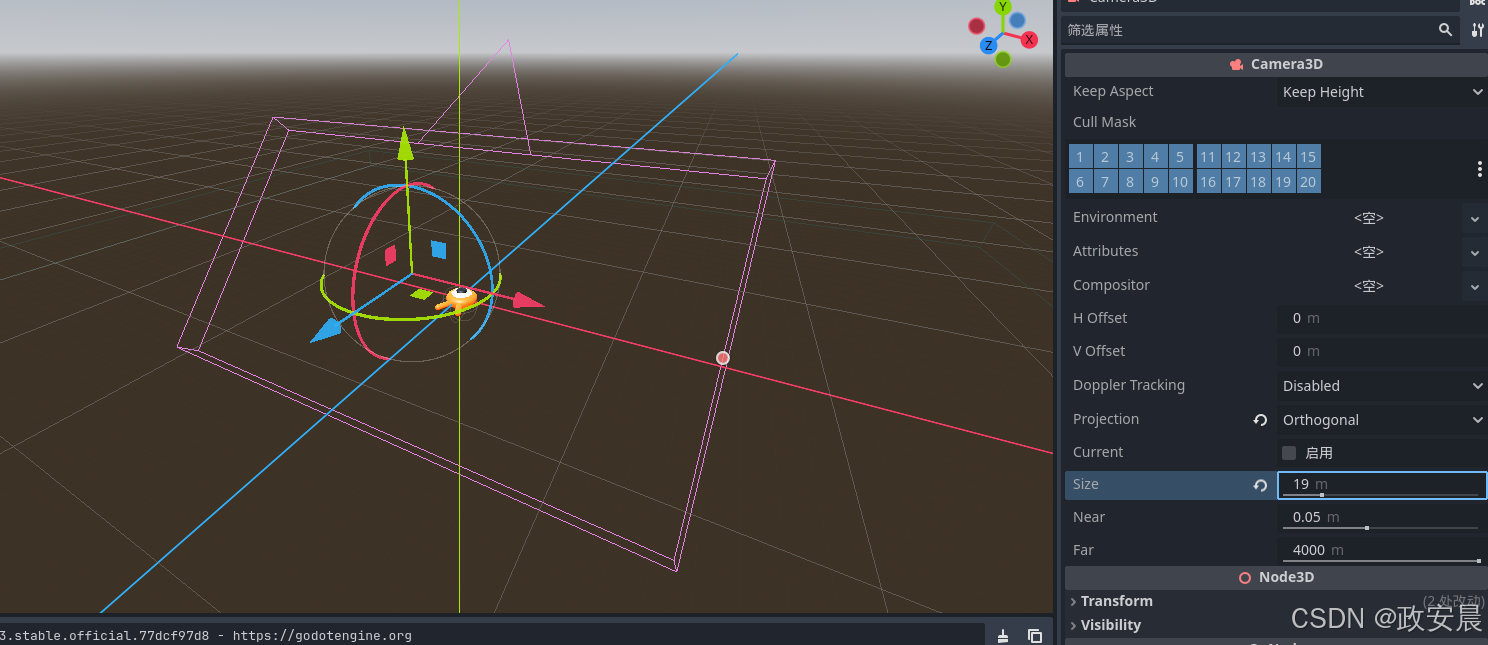Toggle cull mask layer 20
Image resolution: width=1488 pixels, height=645 pixels.
[1308, 182]
